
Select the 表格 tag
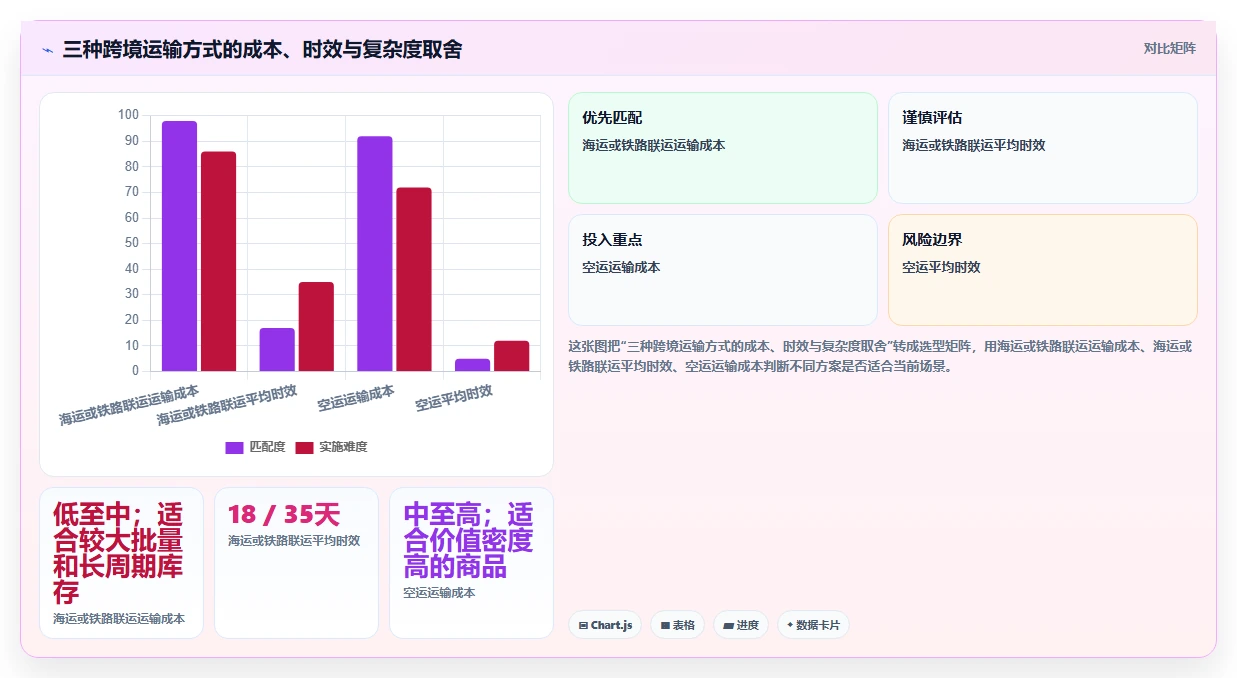coord(677,625)
